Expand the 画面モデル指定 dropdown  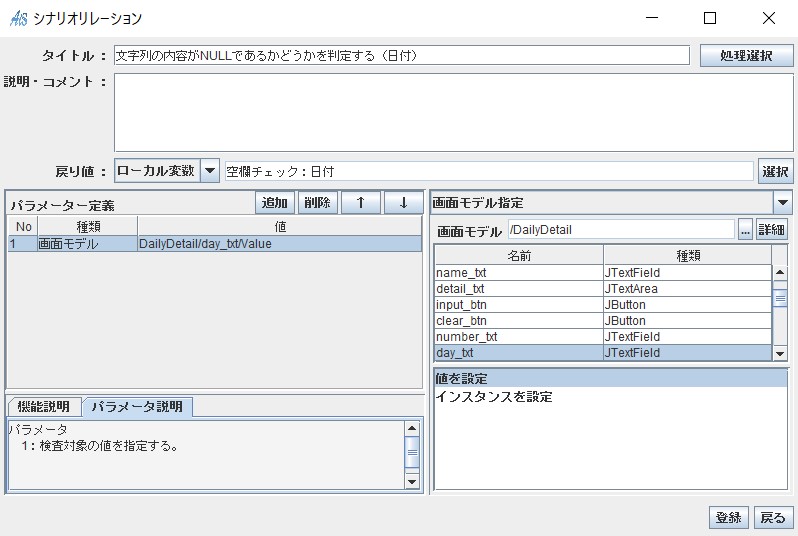coord(783,203)
